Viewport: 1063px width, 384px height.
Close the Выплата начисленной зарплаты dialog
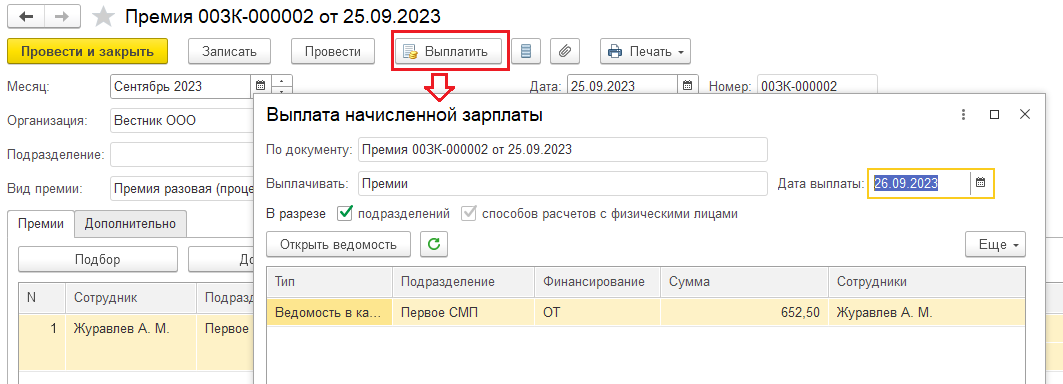click(1025, 115)
